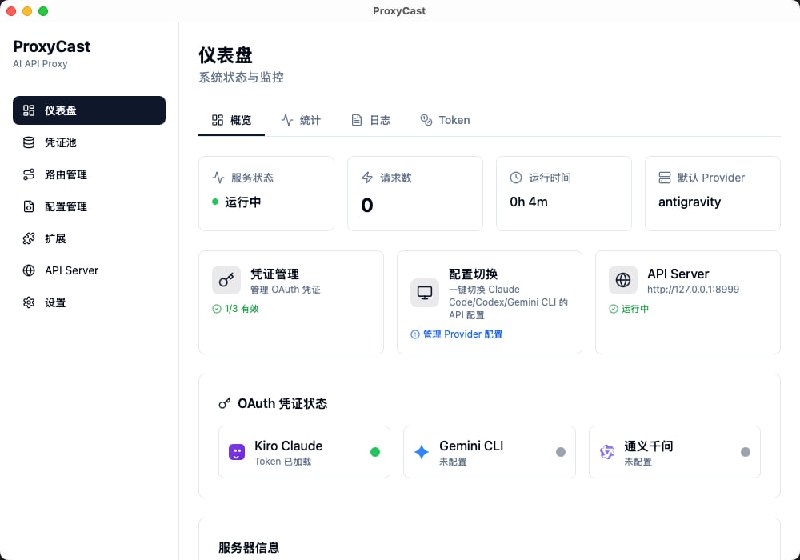The width and height of the screenshot is (800, 560).
Task: Click the gray status dot on Gemini CLI
Action: (561, 452)
